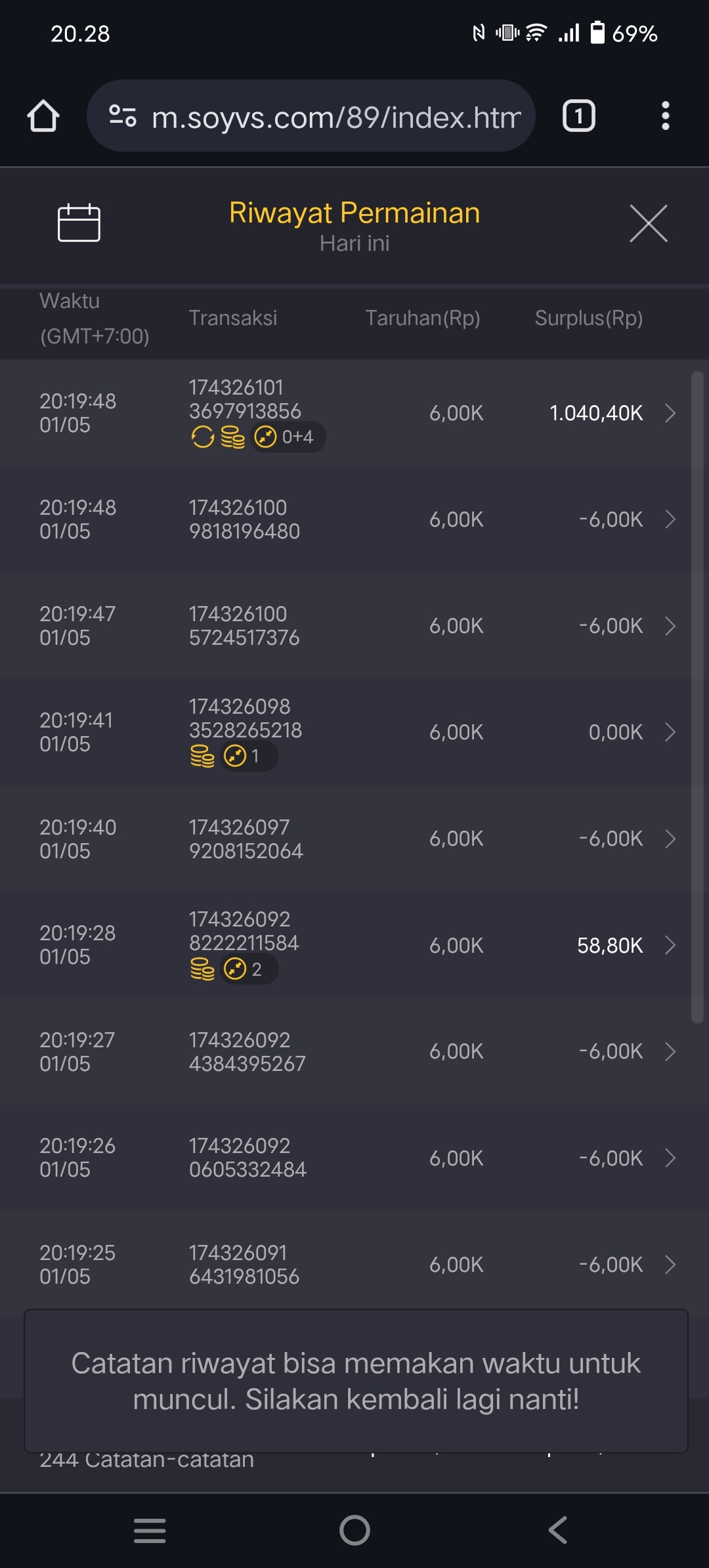
Task: Close the Riwayat Permainan panel
Action: 648,223
